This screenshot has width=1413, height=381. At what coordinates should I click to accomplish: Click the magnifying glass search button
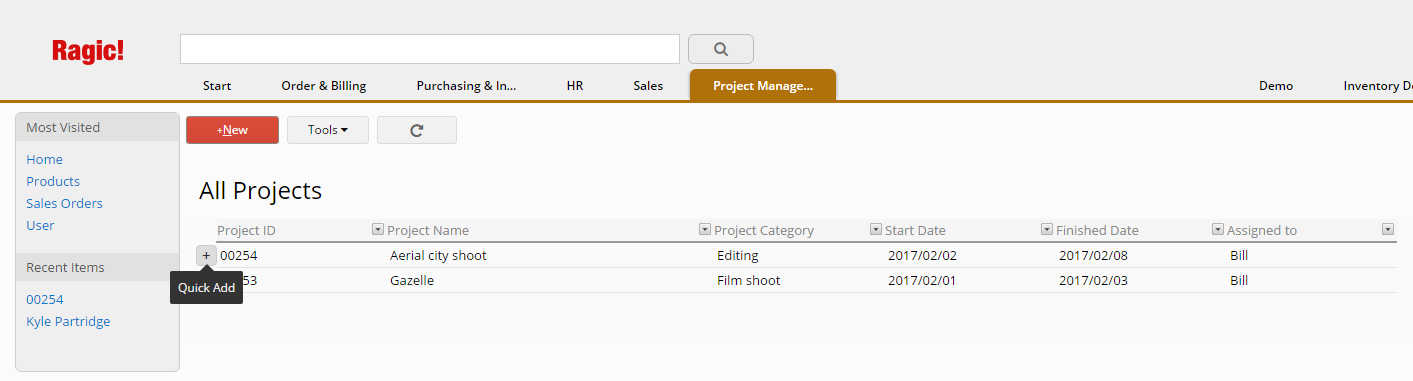[721, 49]
